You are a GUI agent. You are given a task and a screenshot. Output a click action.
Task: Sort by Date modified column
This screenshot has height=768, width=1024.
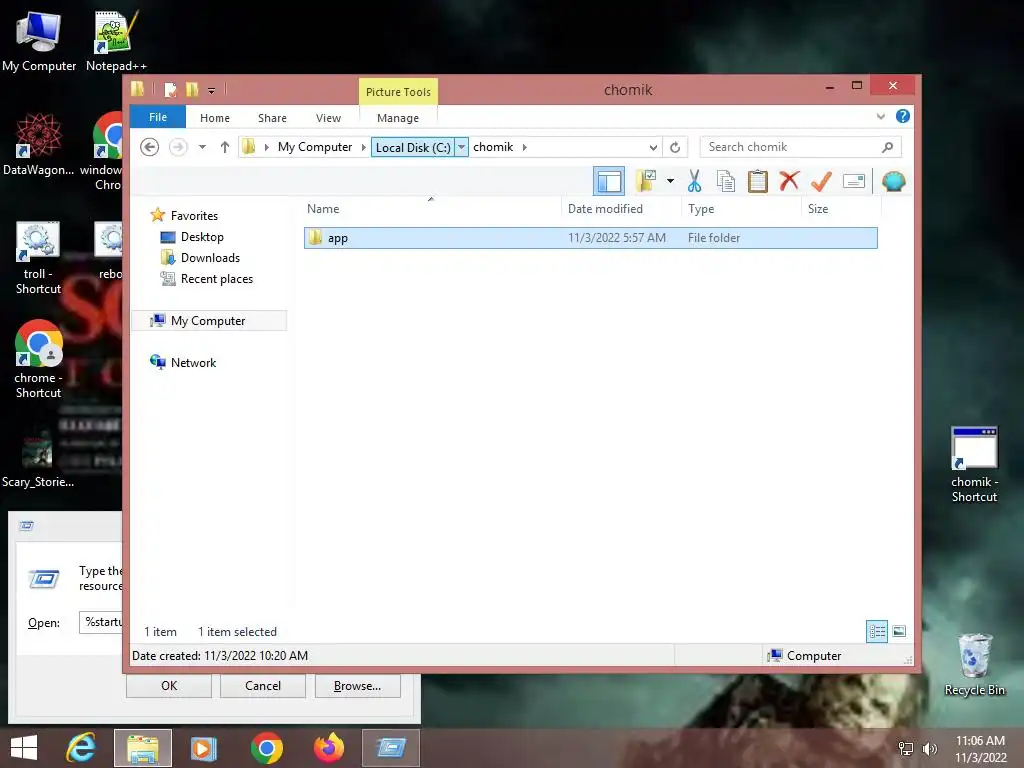605,209
